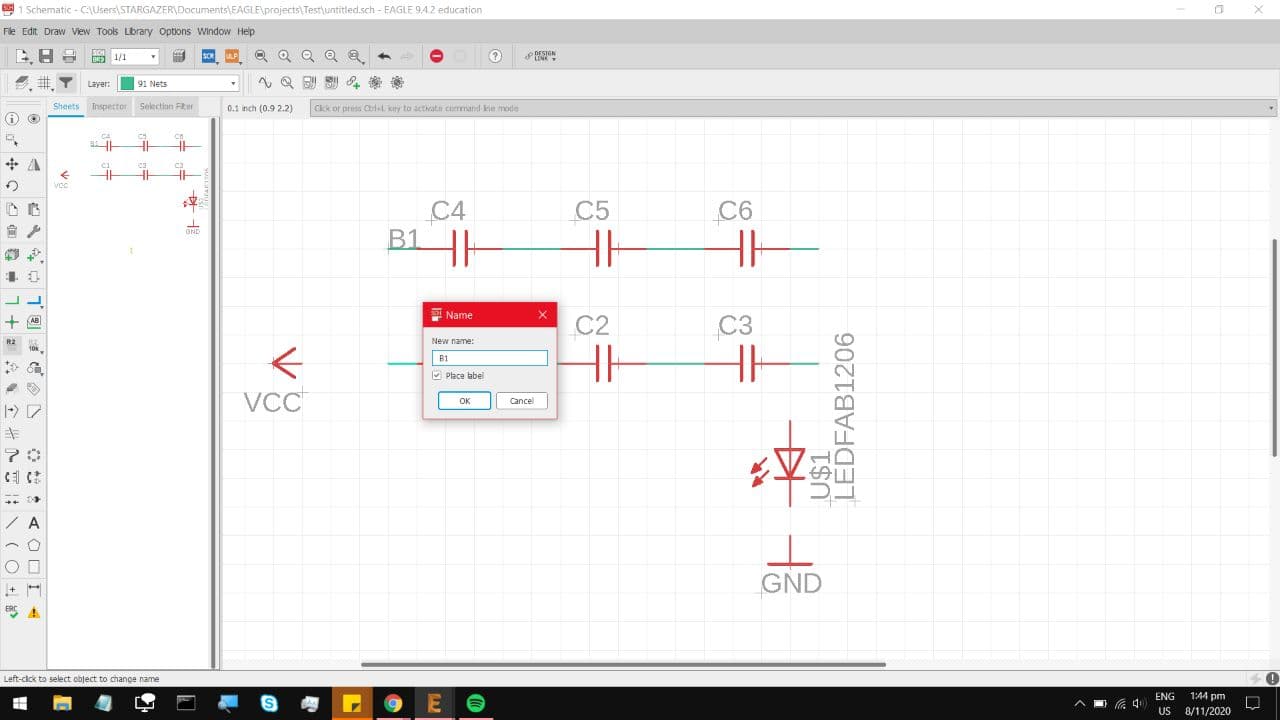
Task: Expand the command line history dropdown
Action: (x=1272, y=108)
